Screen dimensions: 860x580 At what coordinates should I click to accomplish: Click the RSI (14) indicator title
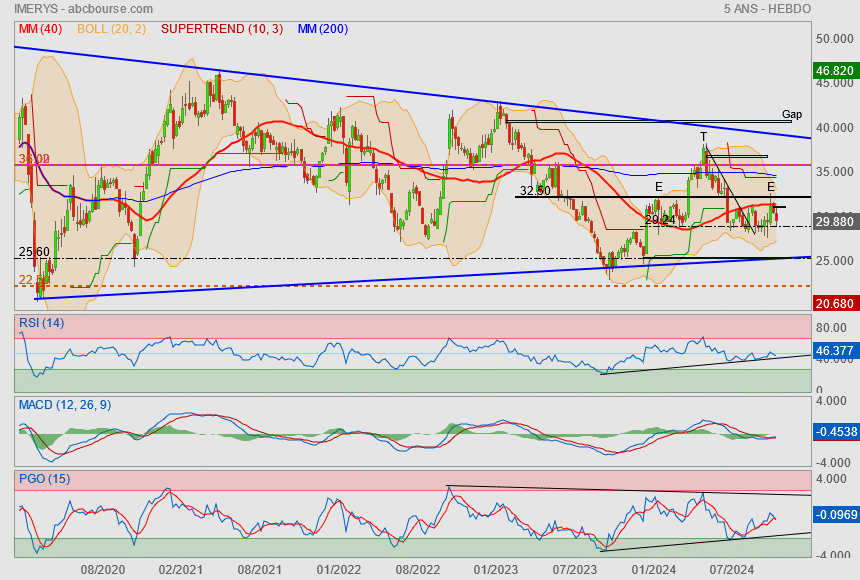coord(42,323)
